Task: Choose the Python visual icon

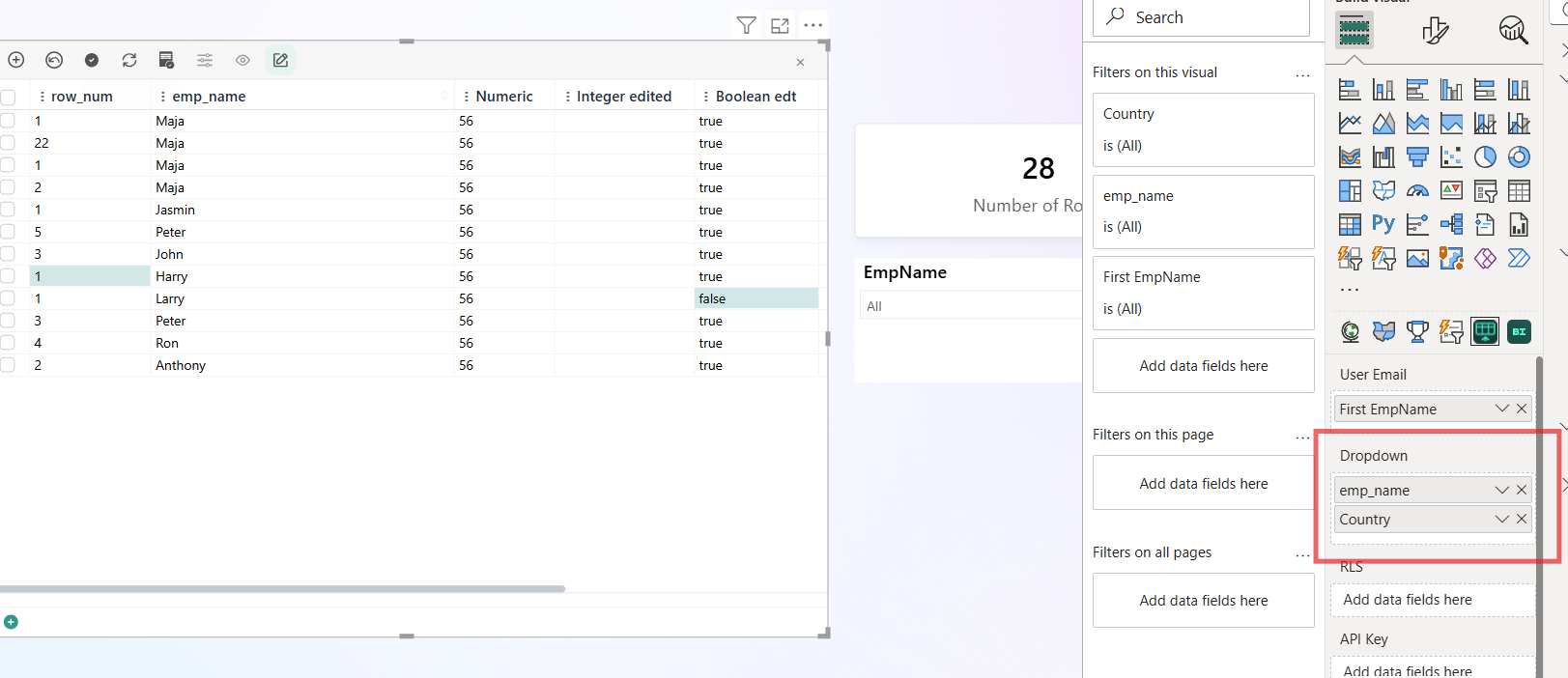Action: coord(1383,225)
